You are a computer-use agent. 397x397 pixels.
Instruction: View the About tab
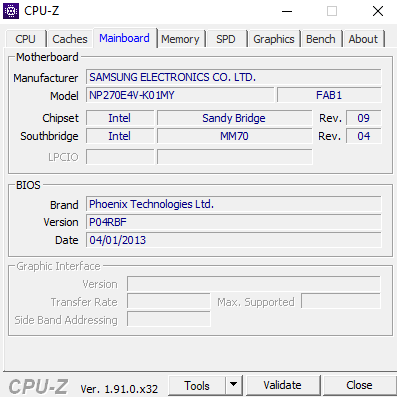pyautogui.click(x=363, y=39)
